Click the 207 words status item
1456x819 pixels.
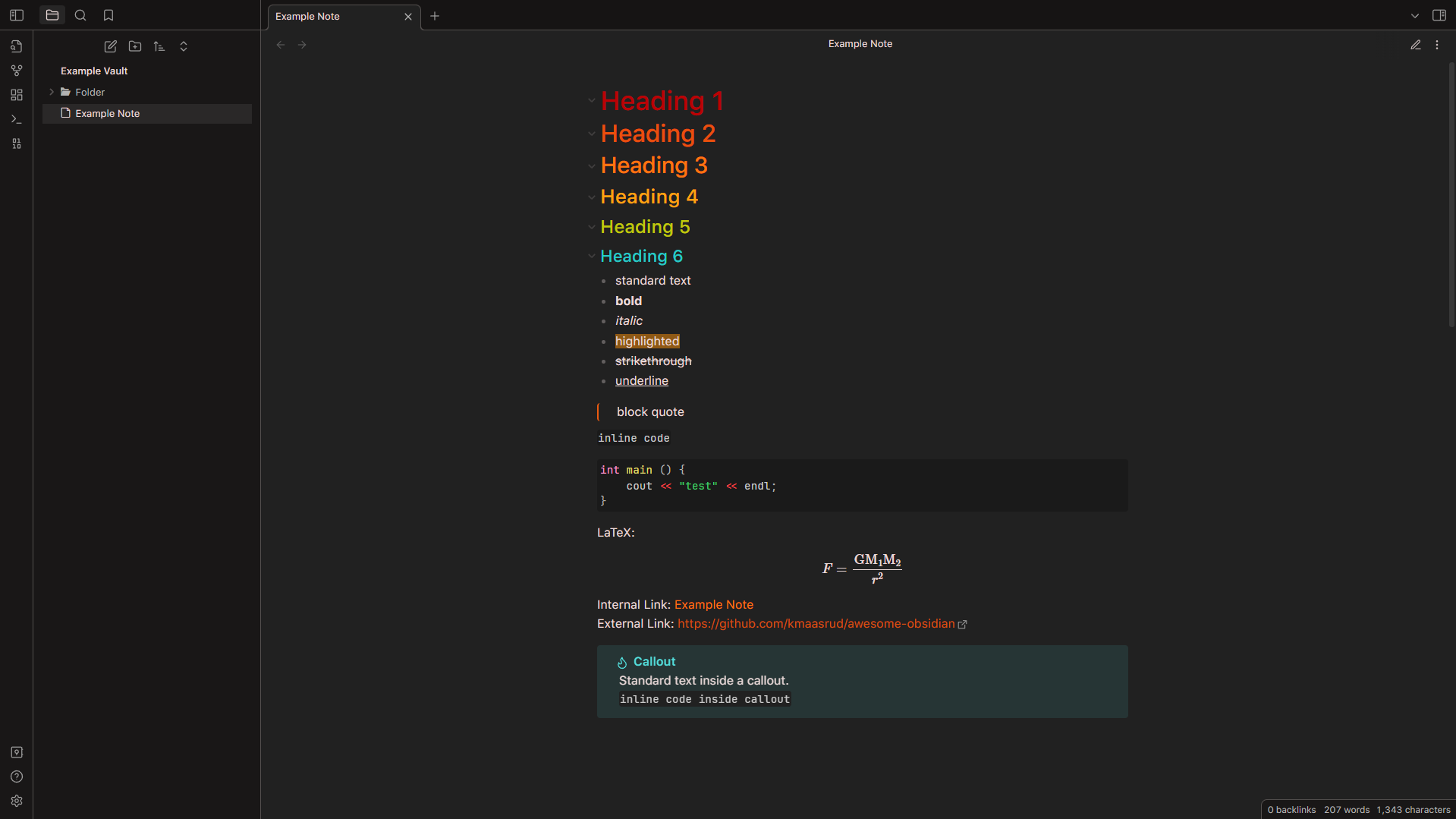1347,810
